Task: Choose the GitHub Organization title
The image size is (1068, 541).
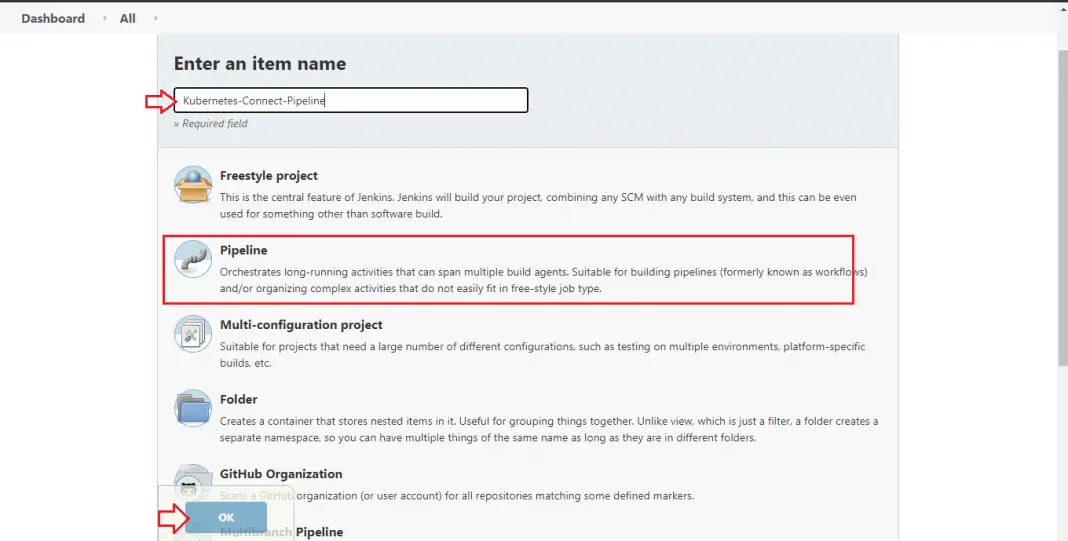Action: (x=281, y=474)
